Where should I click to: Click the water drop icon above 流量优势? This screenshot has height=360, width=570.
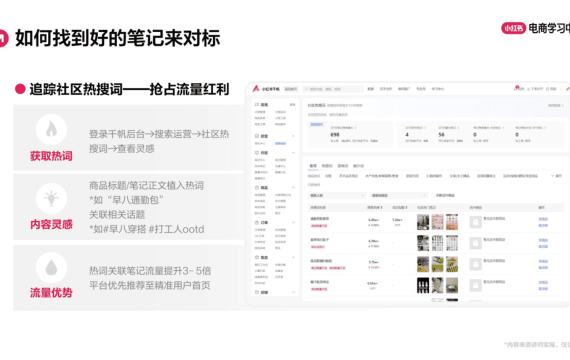click(51, 268)
